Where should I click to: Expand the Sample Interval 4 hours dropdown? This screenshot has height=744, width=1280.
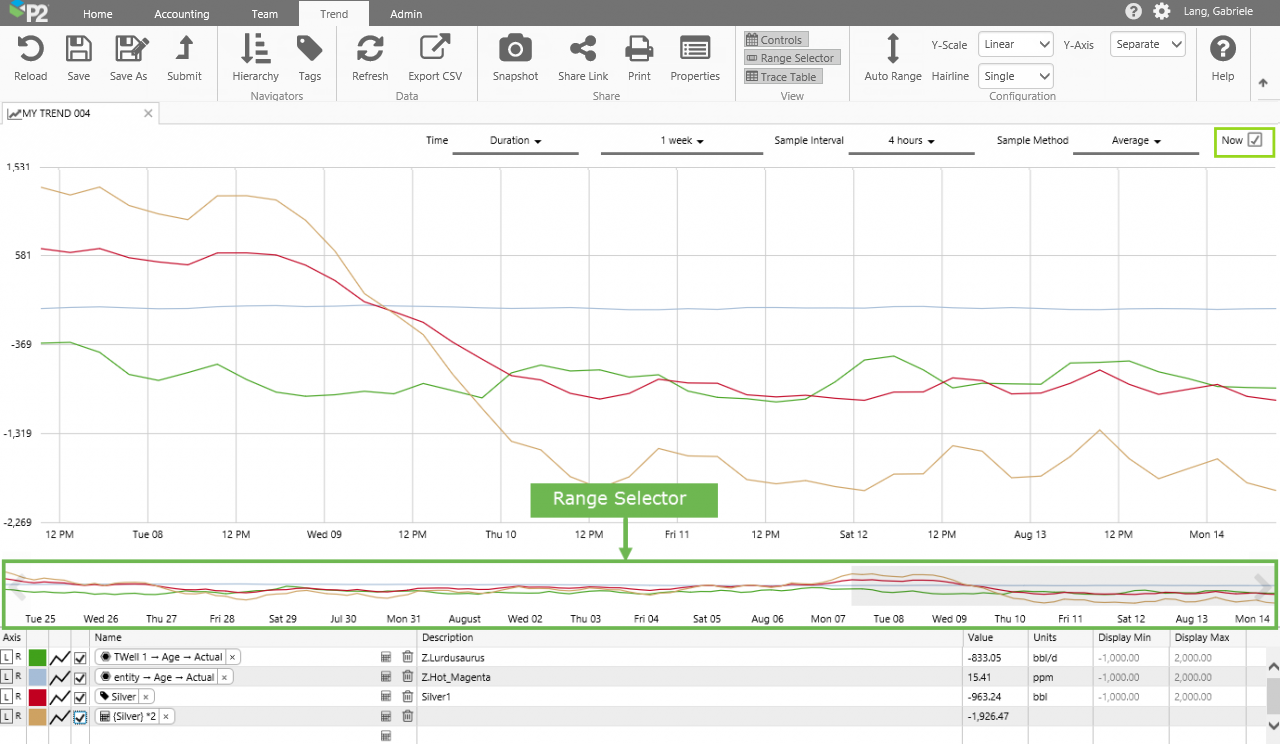tap(911, 141)
